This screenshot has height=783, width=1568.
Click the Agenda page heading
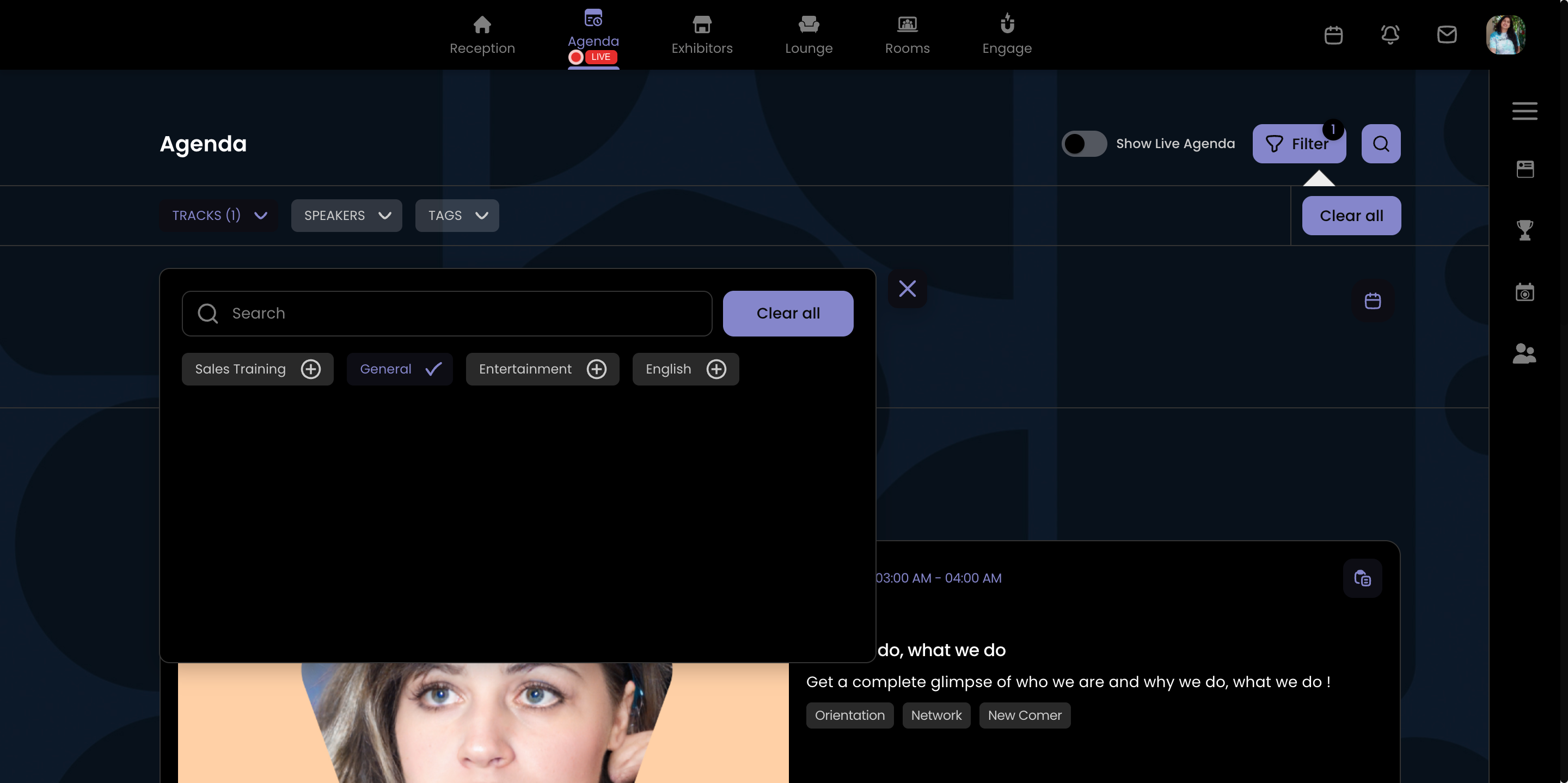coord(203,144)
